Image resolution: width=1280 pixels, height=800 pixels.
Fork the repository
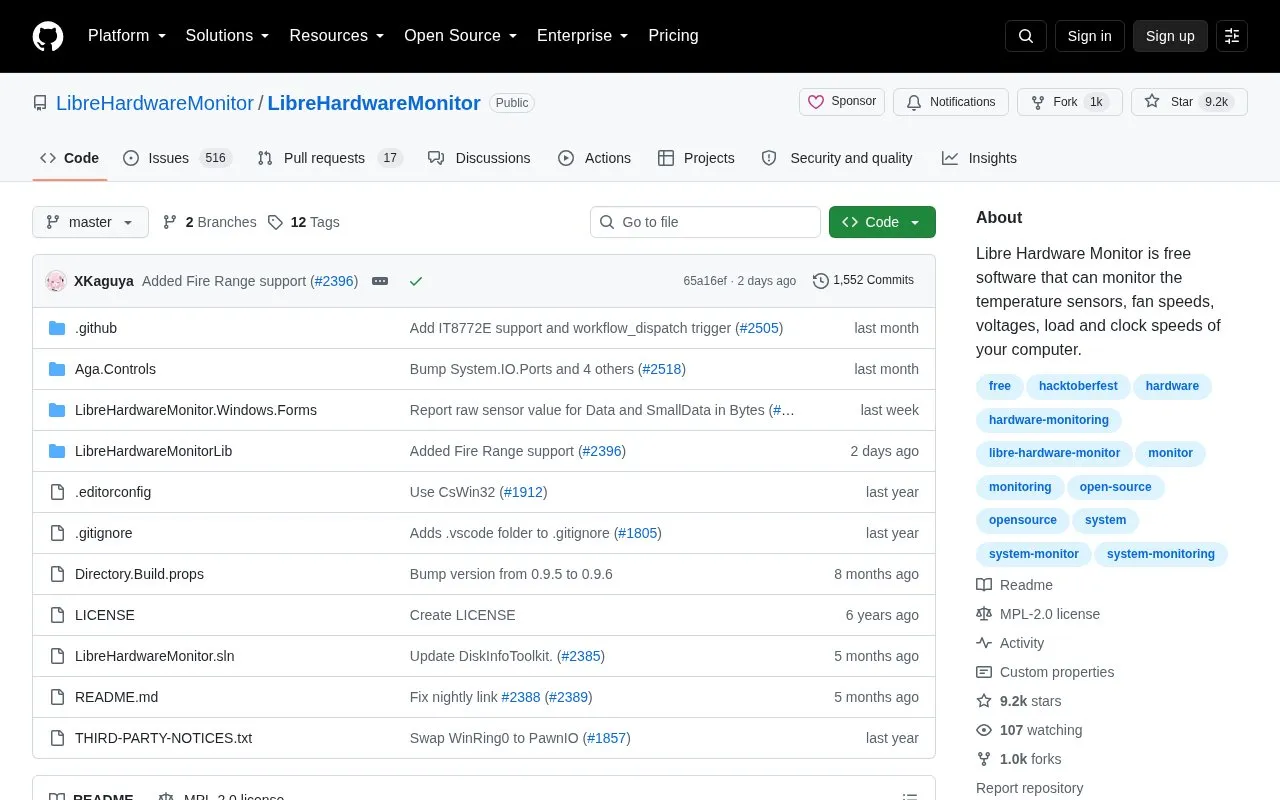point(1069,102)
